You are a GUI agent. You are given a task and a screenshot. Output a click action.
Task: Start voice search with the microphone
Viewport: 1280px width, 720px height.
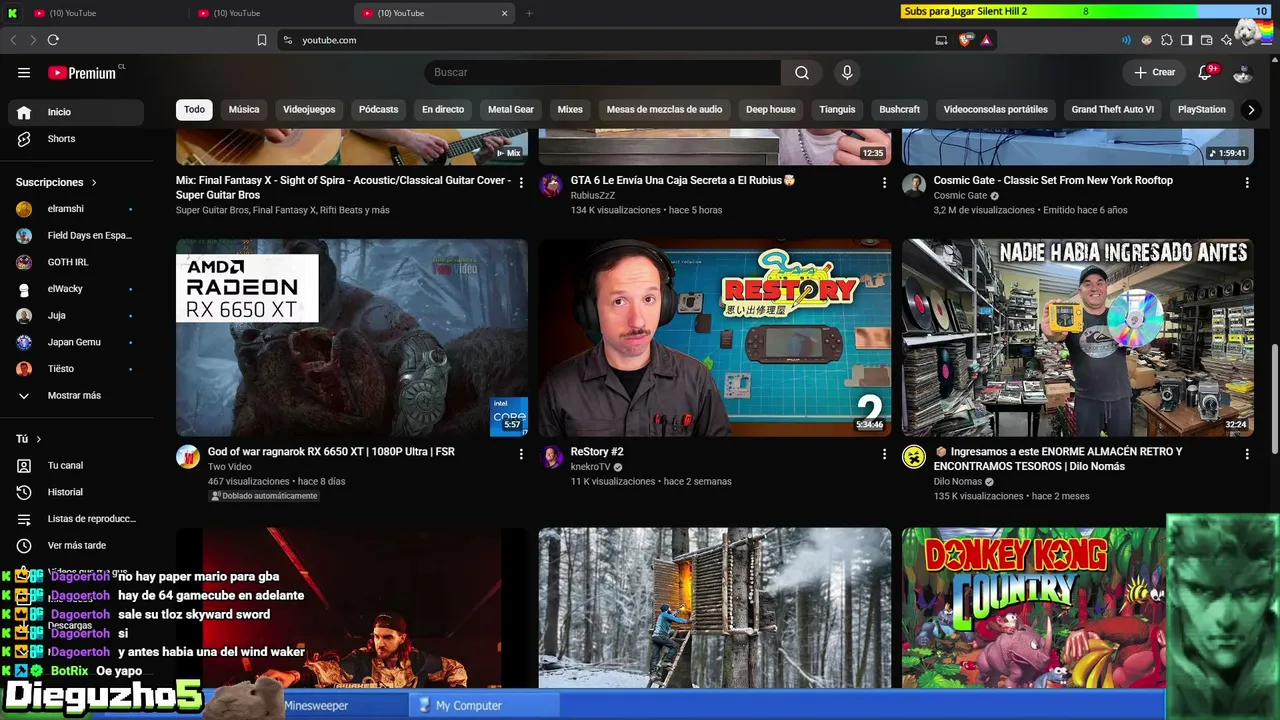point(847,73)
